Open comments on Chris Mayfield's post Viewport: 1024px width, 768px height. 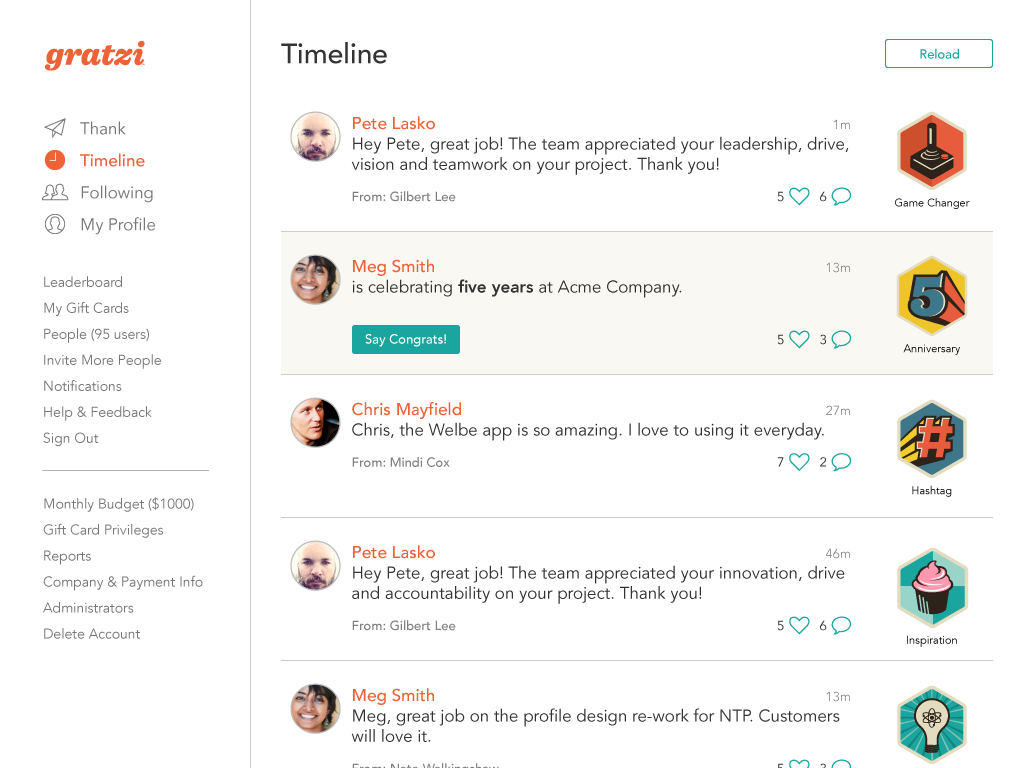point(841,462)
